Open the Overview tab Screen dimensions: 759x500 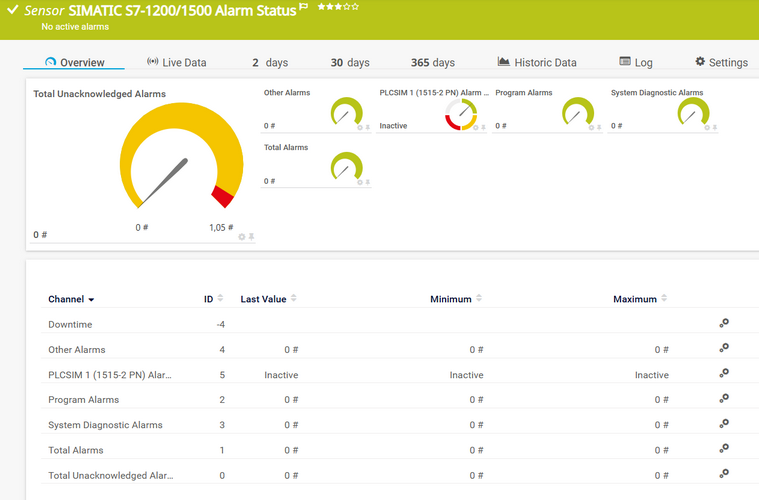(74, 62)
